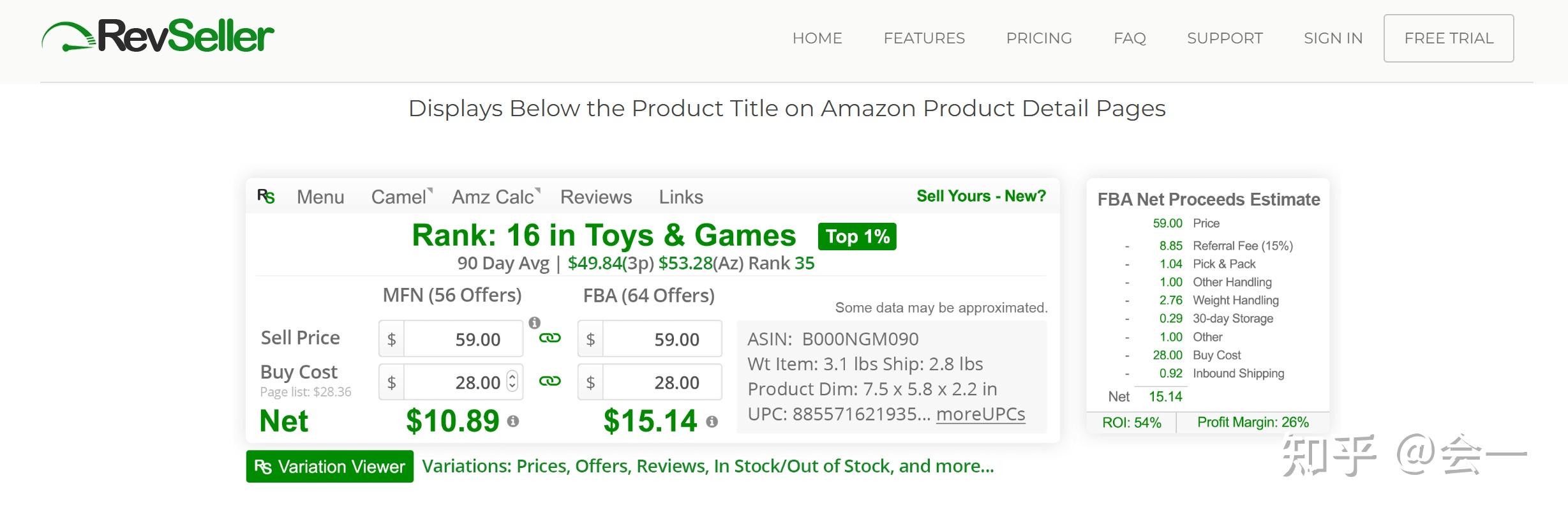This screenshot has height=519, width=1568.
Task: Click the FREE TRIAL button
Action: pyautogui.click(x=1449, y=38)
